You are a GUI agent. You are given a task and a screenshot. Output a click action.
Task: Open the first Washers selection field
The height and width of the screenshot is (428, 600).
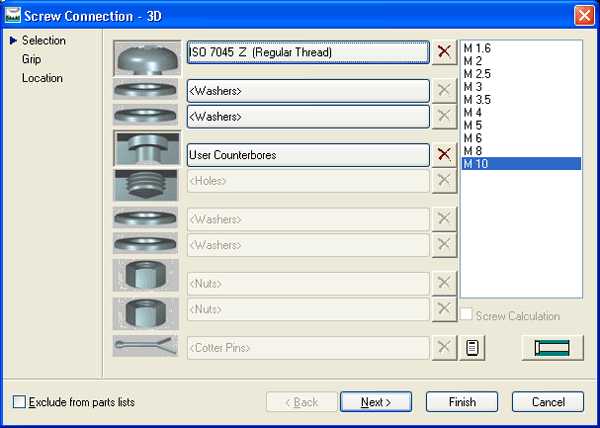click(308, 91)
